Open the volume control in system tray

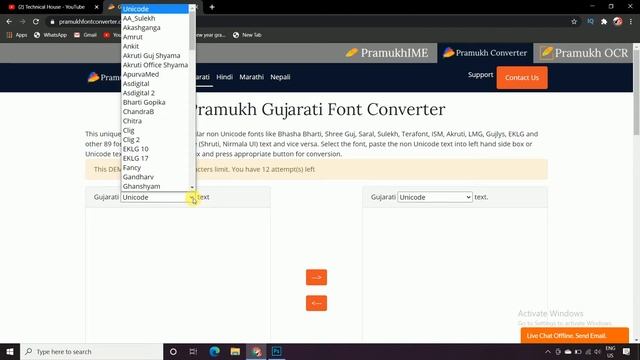[598, 351]
